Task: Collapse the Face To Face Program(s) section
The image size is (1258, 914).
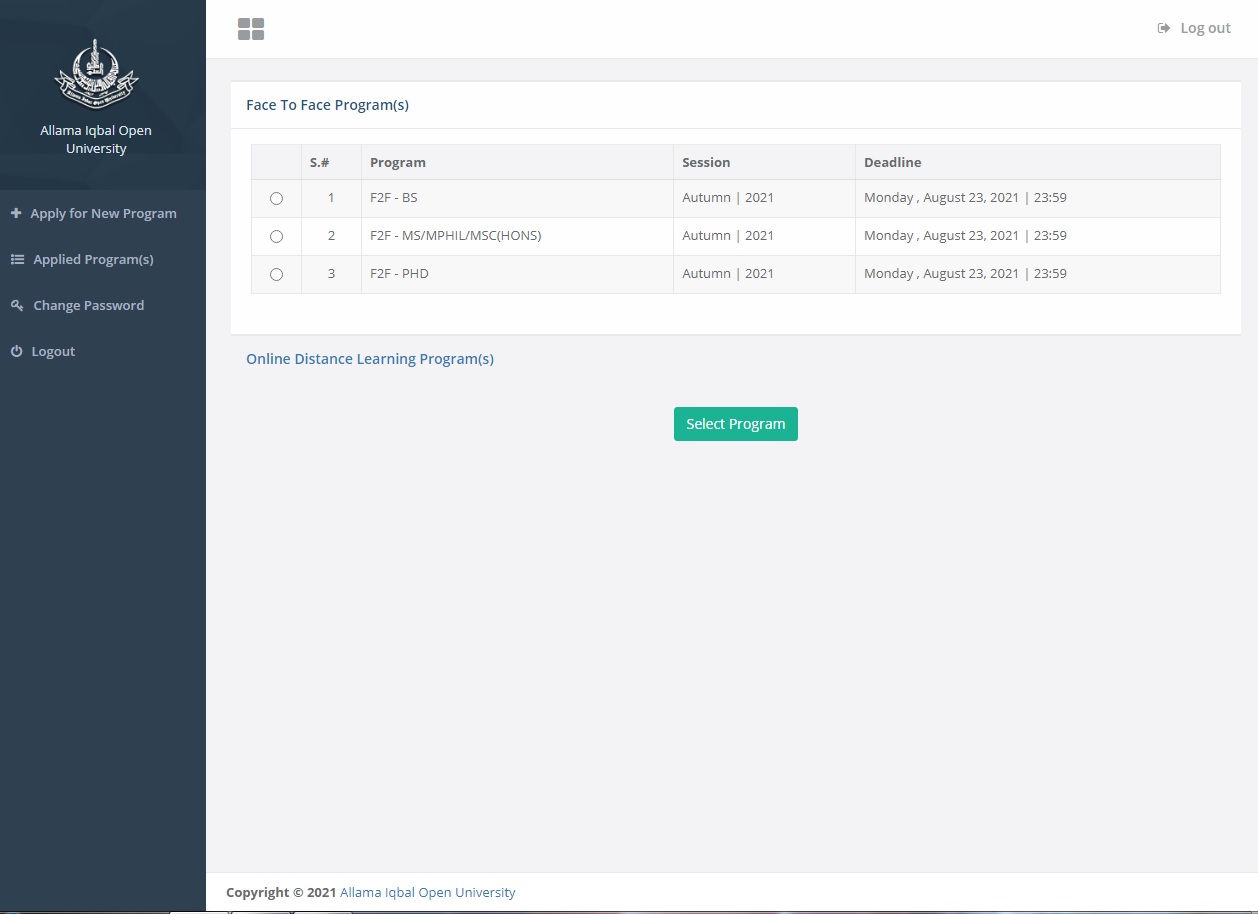Action: pyautogui.click(x=327, y=105)
